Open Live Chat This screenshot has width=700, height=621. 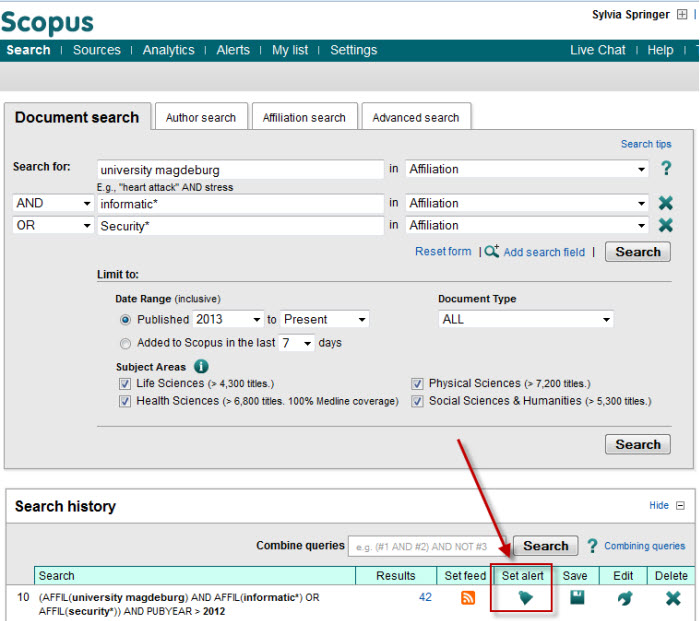click(597, 50)
